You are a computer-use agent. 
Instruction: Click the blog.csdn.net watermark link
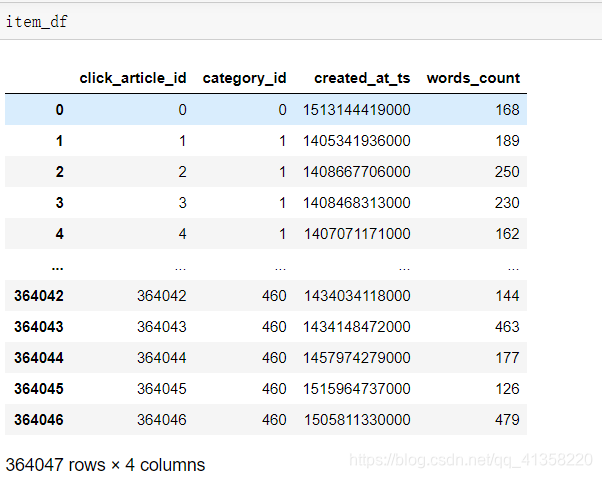point(471,460)
